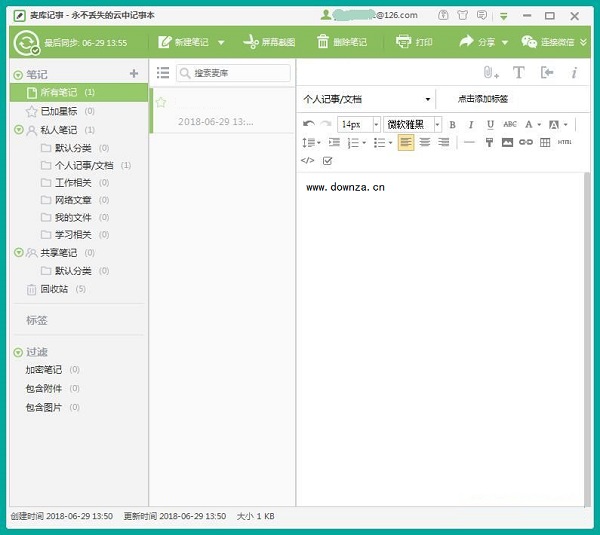Viewport: 600px width, 535px height.
Task: Add a new notebook category with plus icon
Action: (134, 74)
